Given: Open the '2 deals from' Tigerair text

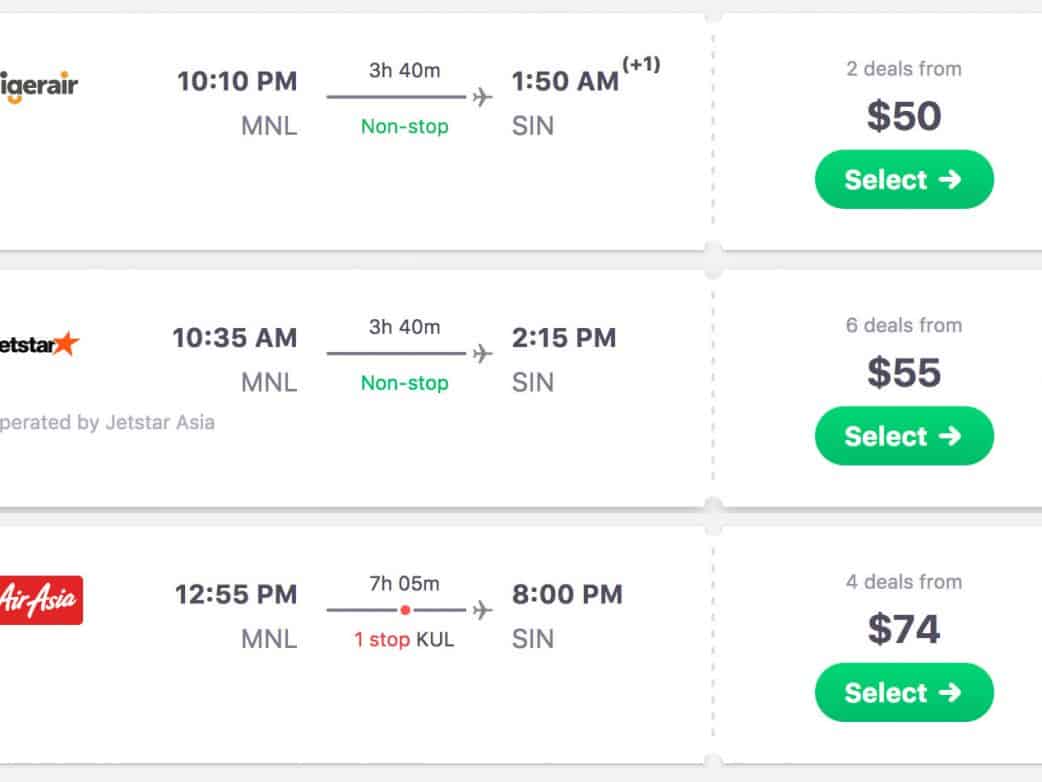Looking at the screenshot, I should [904, 69].
